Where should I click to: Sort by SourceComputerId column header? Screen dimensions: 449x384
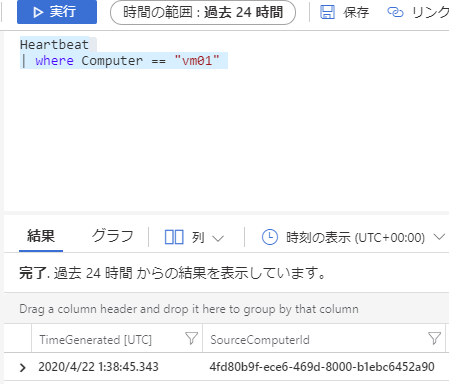coord(260,340)
